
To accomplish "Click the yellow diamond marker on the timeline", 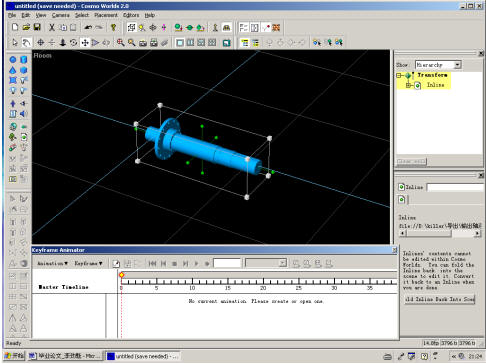I will [122, 275].
